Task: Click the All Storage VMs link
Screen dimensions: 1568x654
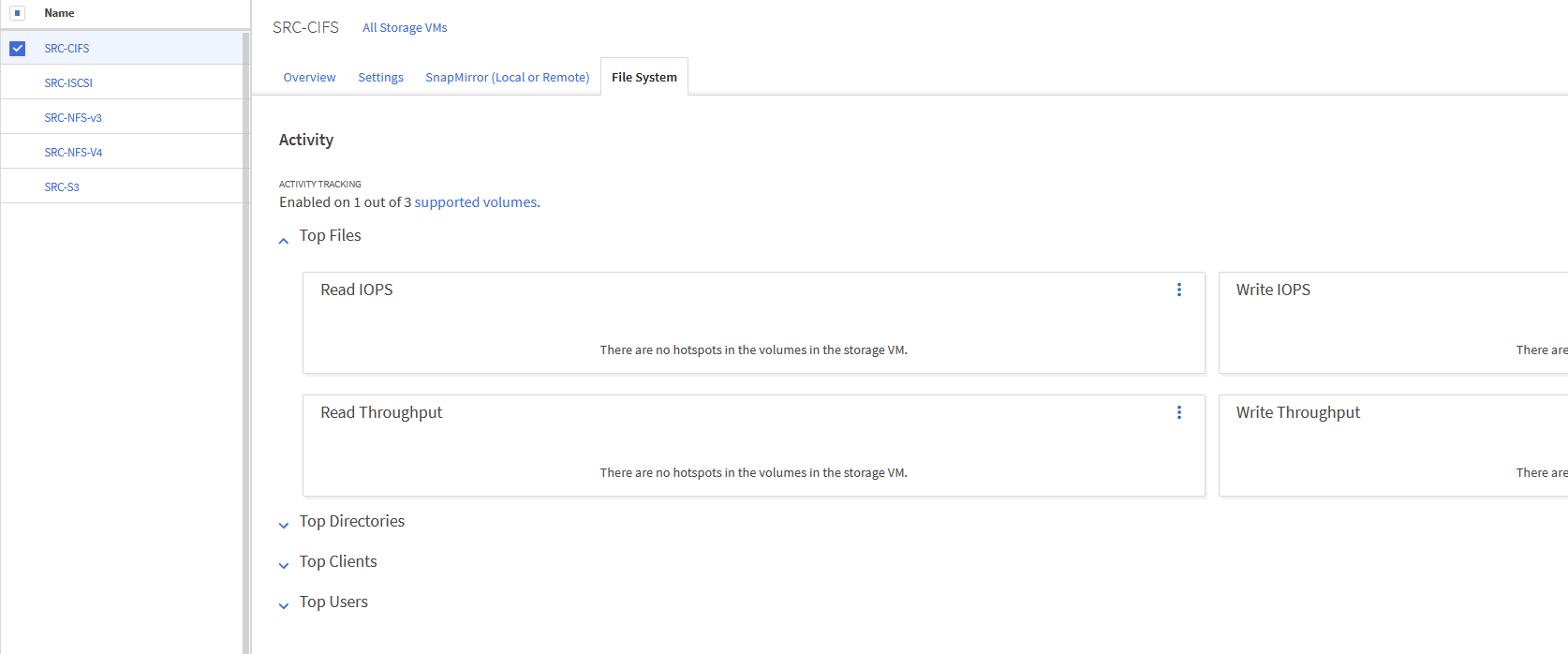Action: tap(405, 28)
